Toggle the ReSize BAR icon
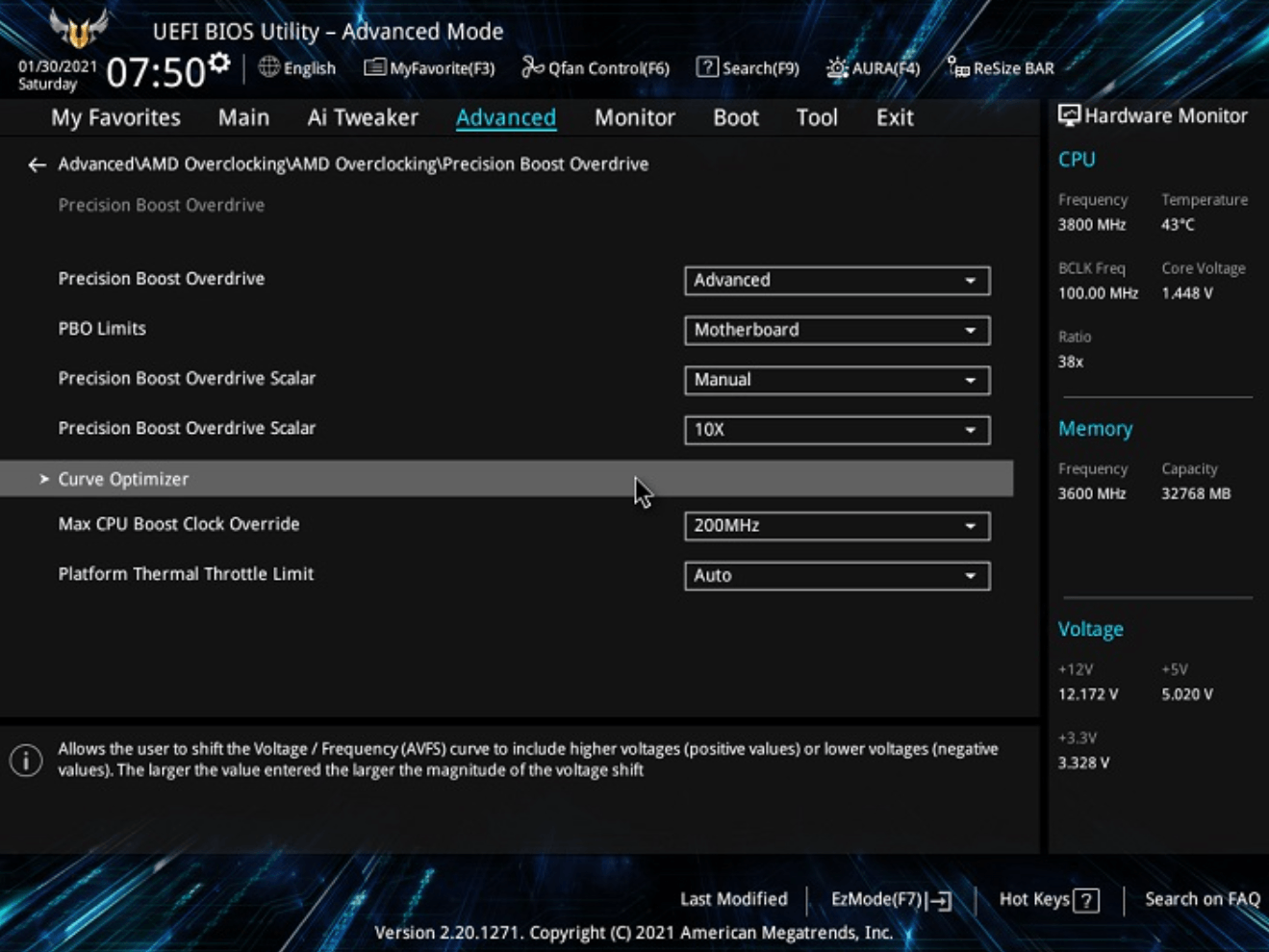The height and width of the screenshot is (952, 1269). 957,67
